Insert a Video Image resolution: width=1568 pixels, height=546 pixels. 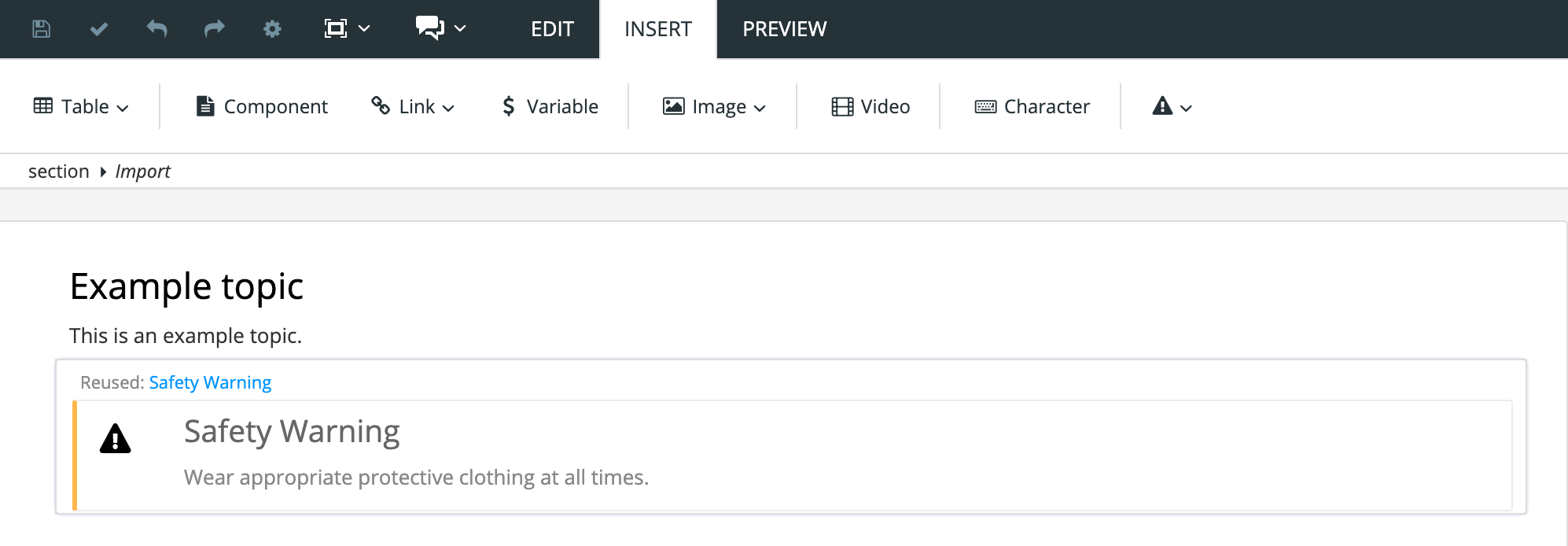tap(870, 106)
